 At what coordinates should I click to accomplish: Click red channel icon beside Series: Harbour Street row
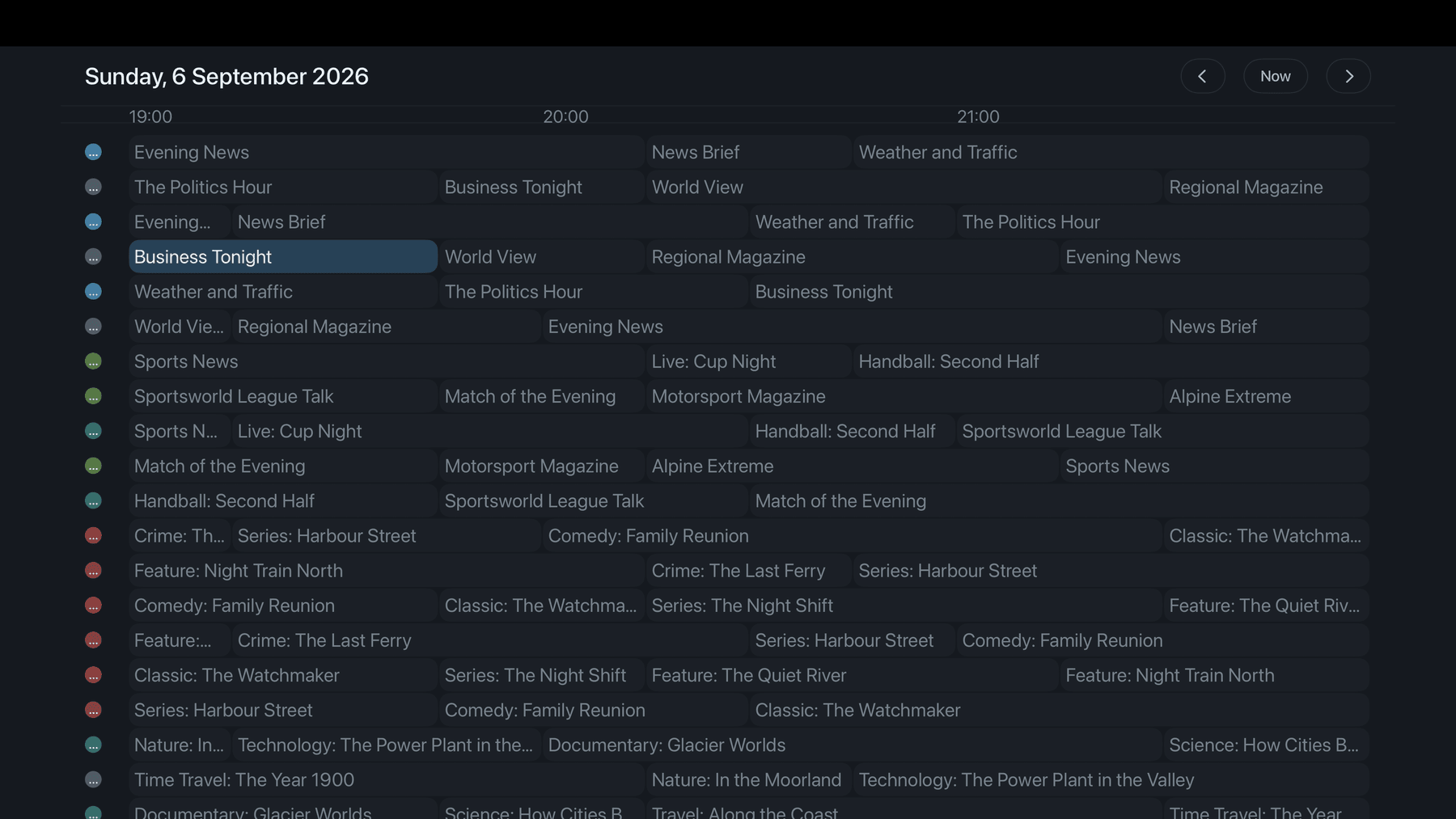coord(93,710)
